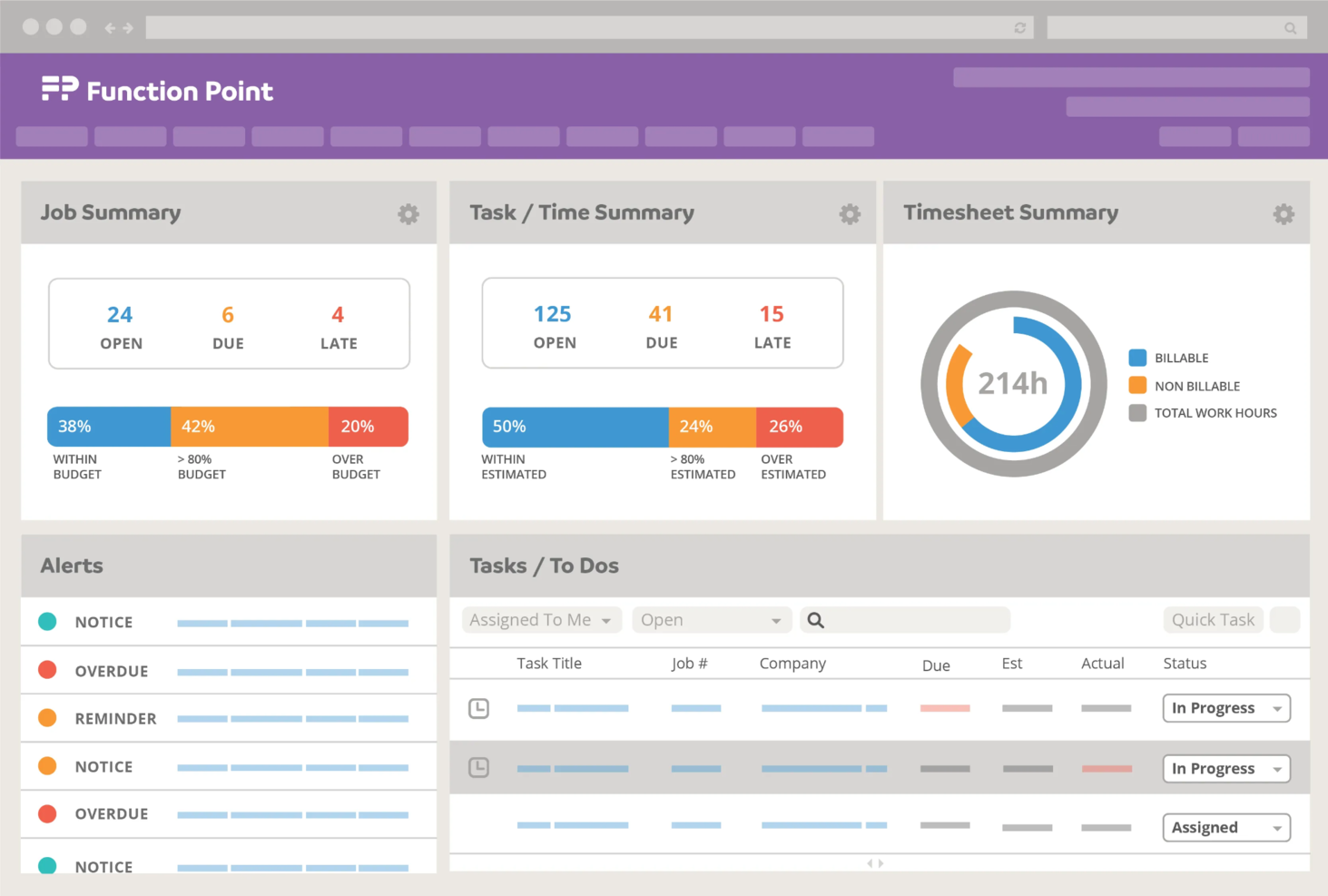Click the clock icon on the first task row

pos(479,708)
